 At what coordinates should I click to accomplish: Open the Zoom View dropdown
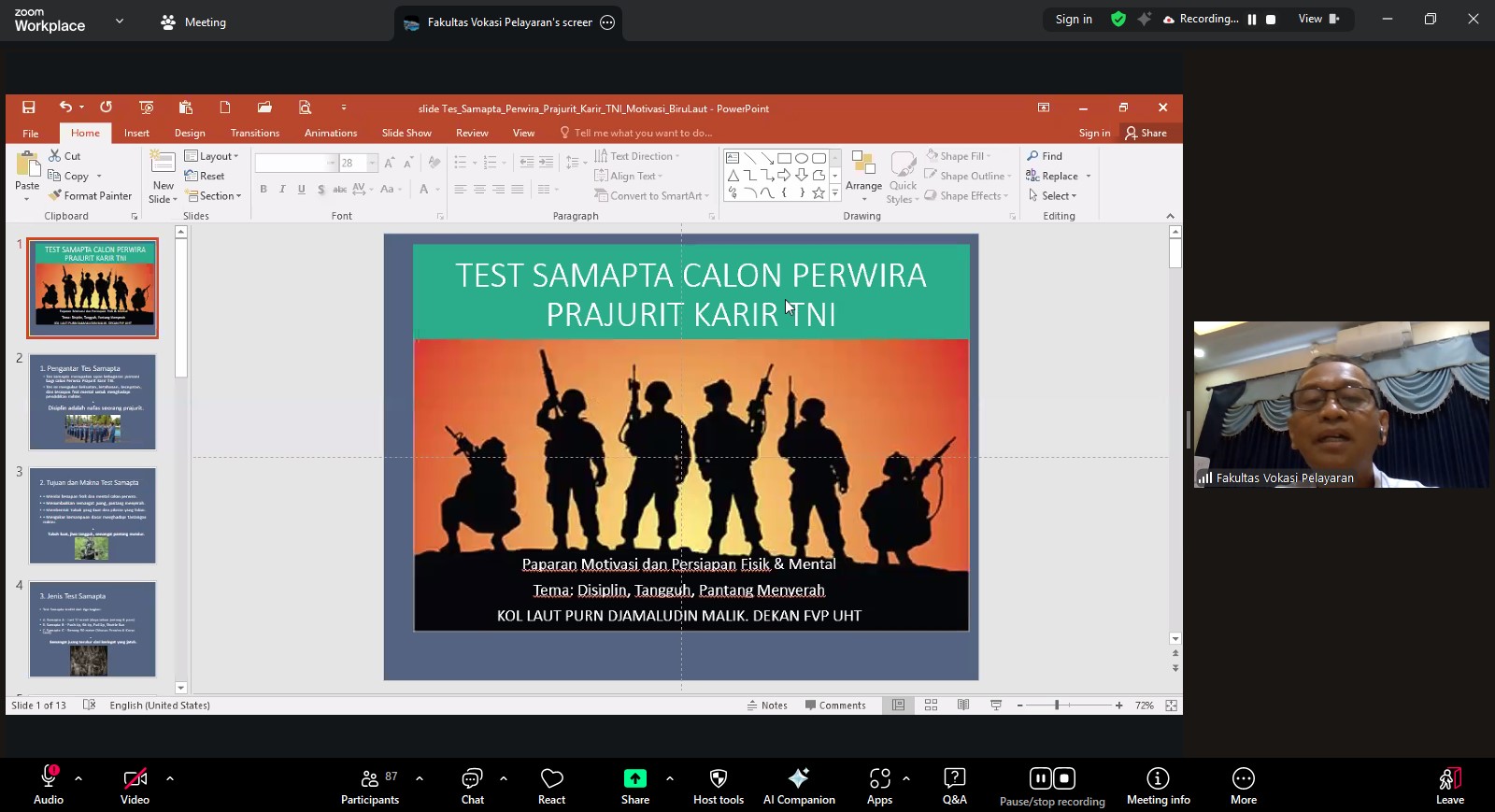(x=1317, y=19)
